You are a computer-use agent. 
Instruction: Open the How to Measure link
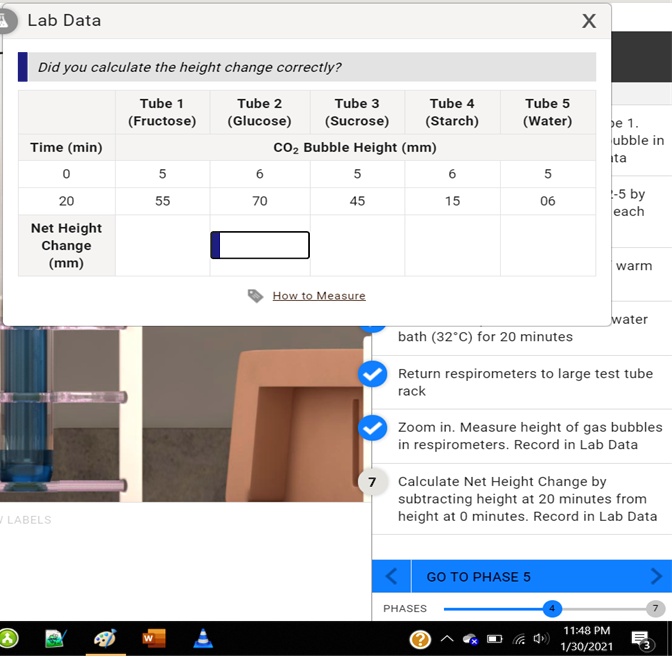click(x=318, y=296)
